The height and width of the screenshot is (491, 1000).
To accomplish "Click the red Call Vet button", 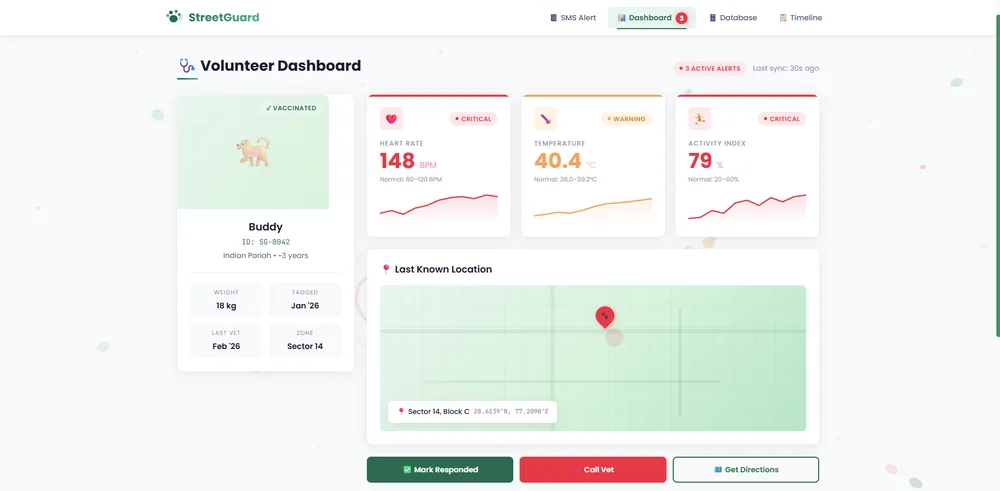I will (593, 470).
